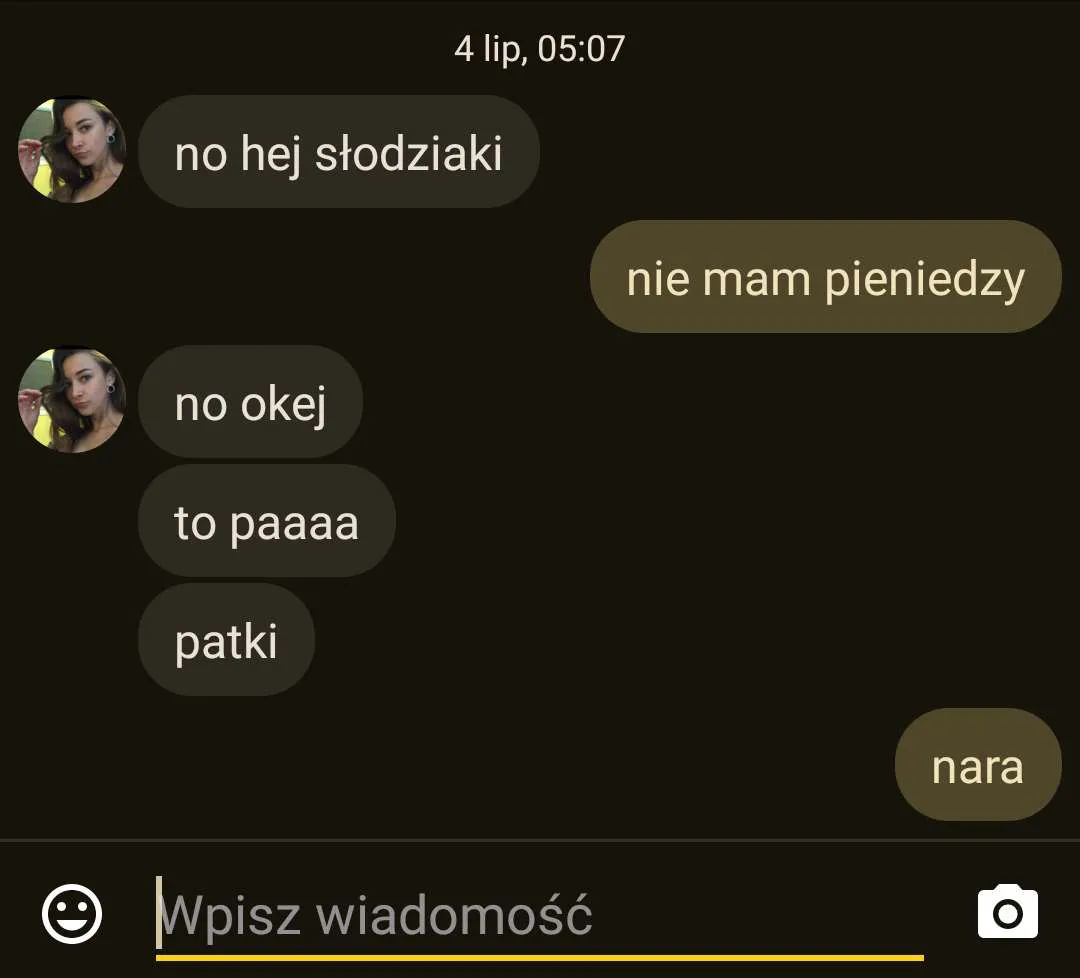Click placeholder word "wiadomość" in composer

pos(454,914)
